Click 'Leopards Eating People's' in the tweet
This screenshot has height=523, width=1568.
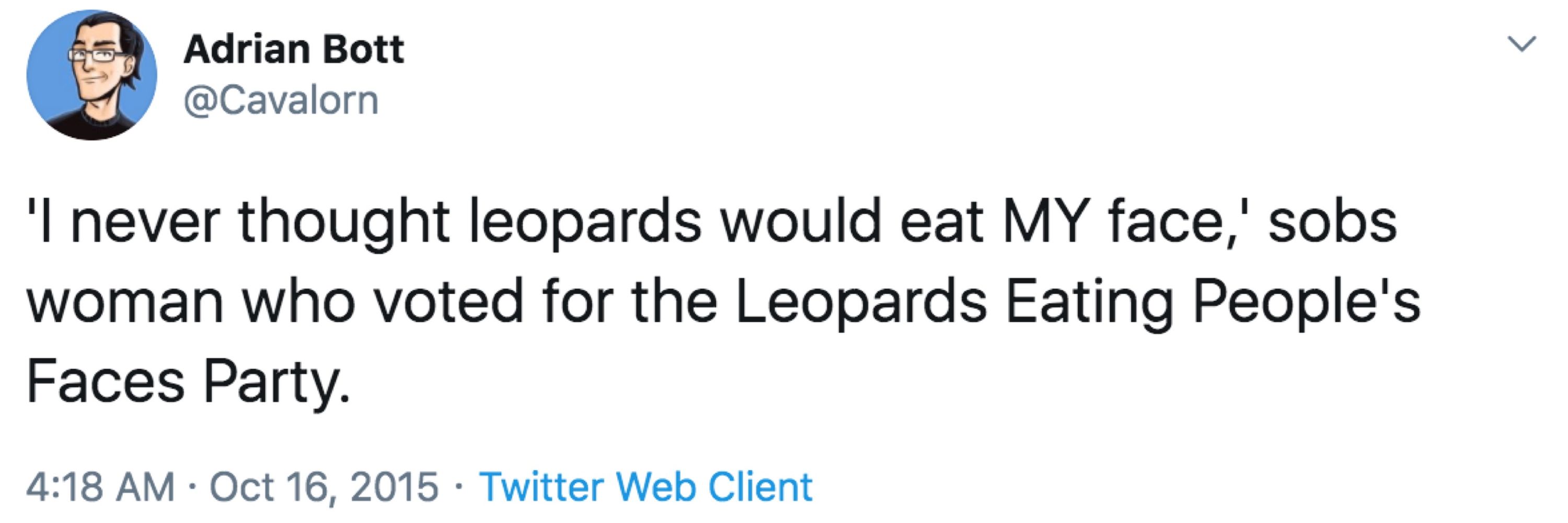point(1078,303)
